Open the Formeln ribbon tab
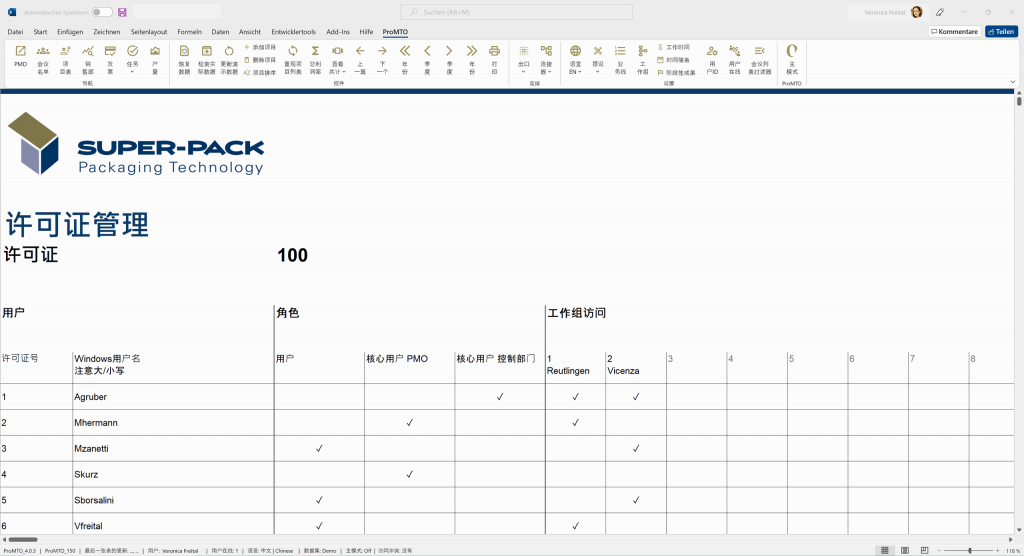This screenshot has height=556, width=1024. (x=189, y=32)
